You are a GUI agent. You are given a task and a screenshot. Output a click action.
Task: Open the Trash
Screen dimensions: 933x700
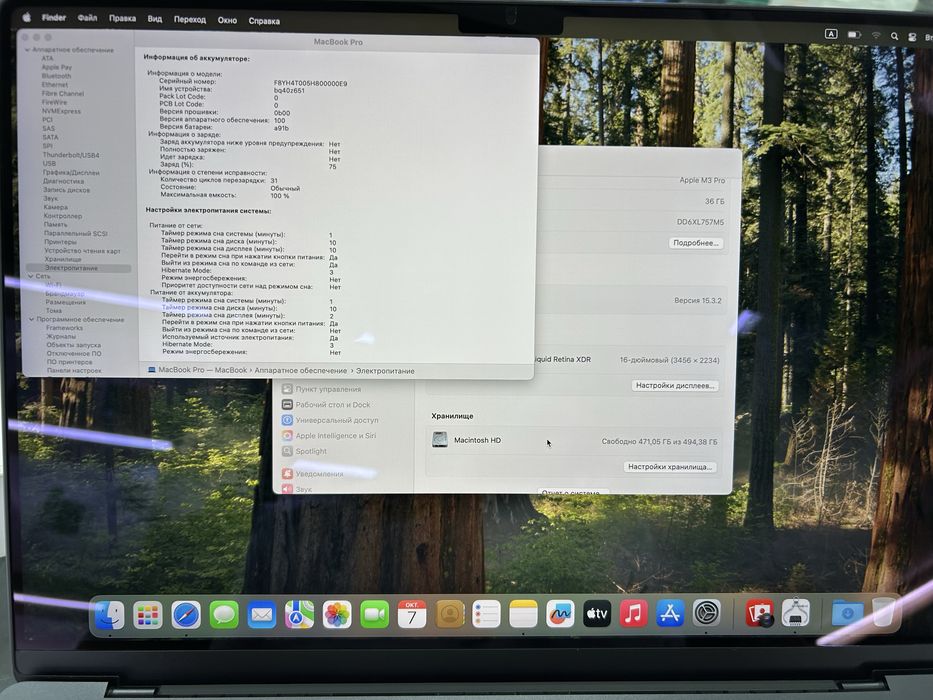tap(884, 612)
